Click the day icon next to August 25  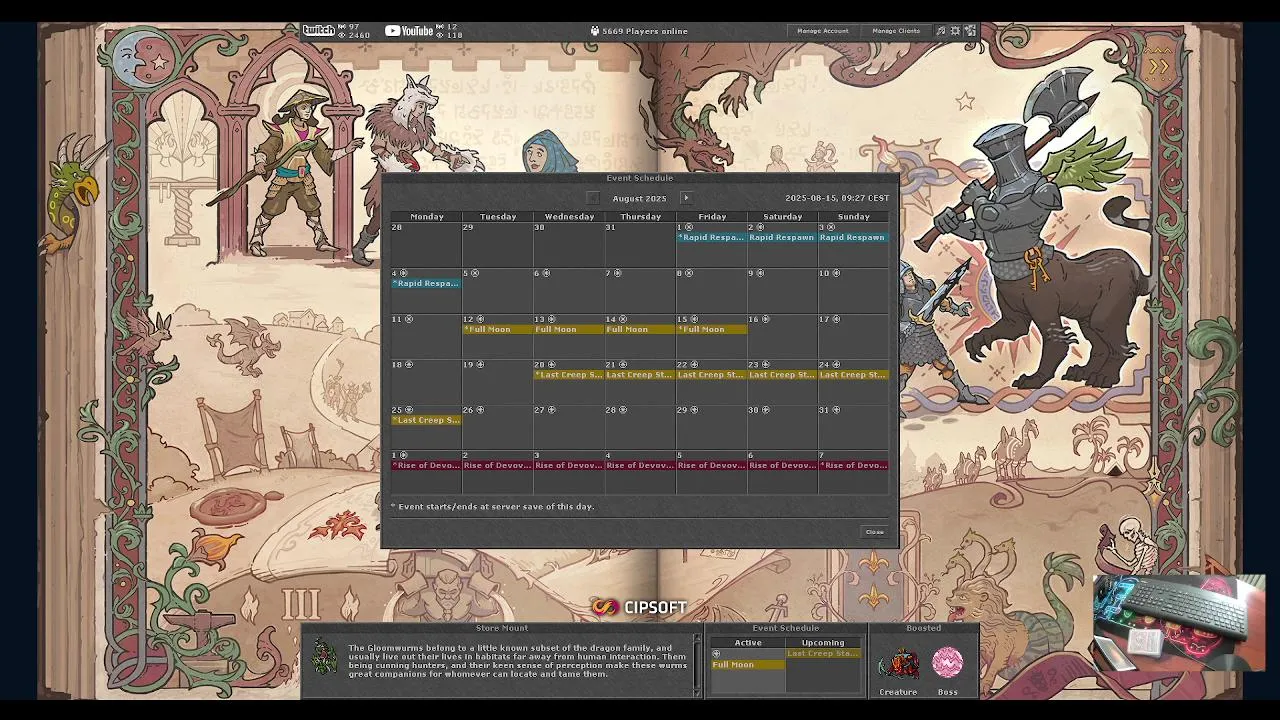(x=408, y=410)
